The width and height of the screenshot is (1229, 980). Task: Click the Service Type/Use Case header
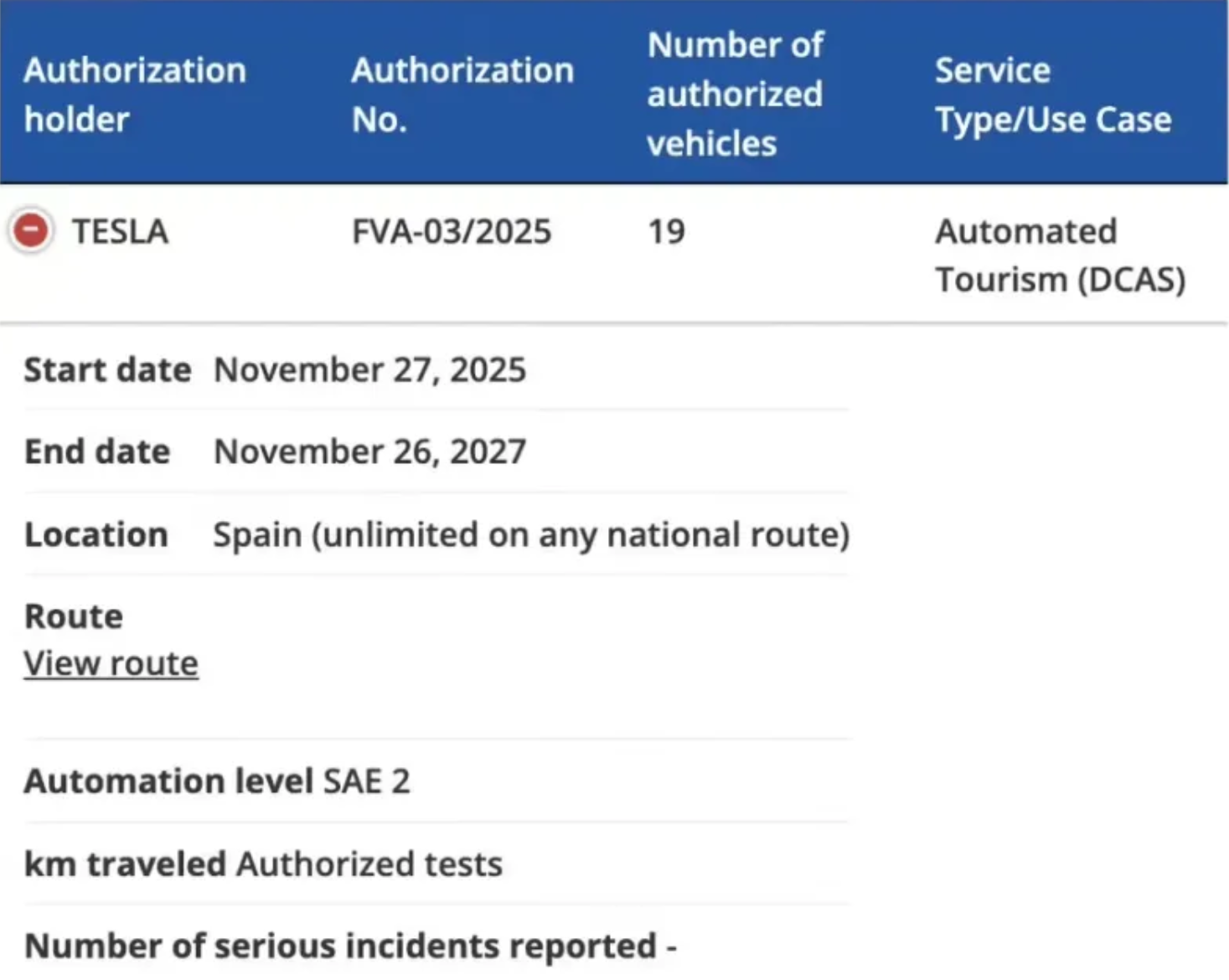point(1052,95)
